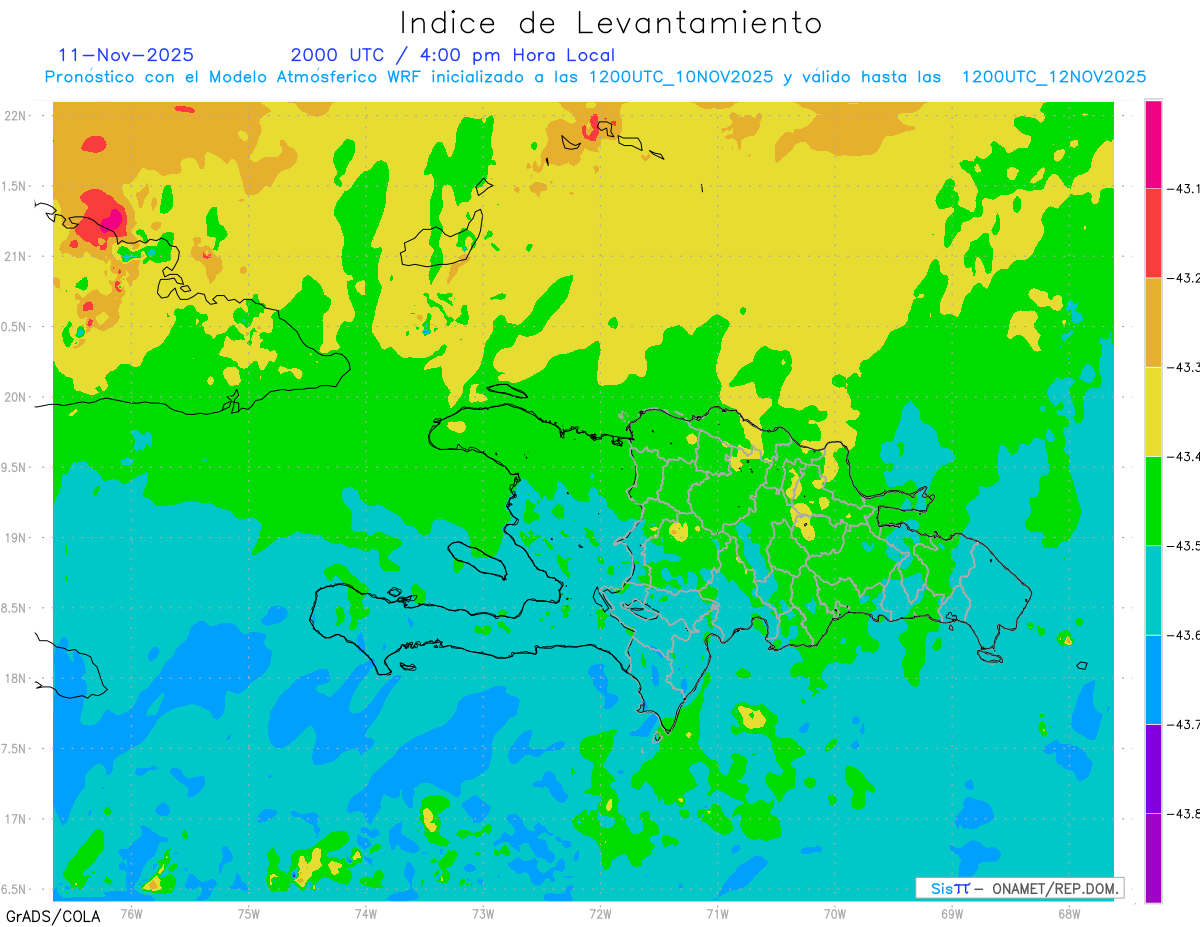Click the '18N' latitude label
This screenshot has height=927, width=1200.
(x=16, y=679)
